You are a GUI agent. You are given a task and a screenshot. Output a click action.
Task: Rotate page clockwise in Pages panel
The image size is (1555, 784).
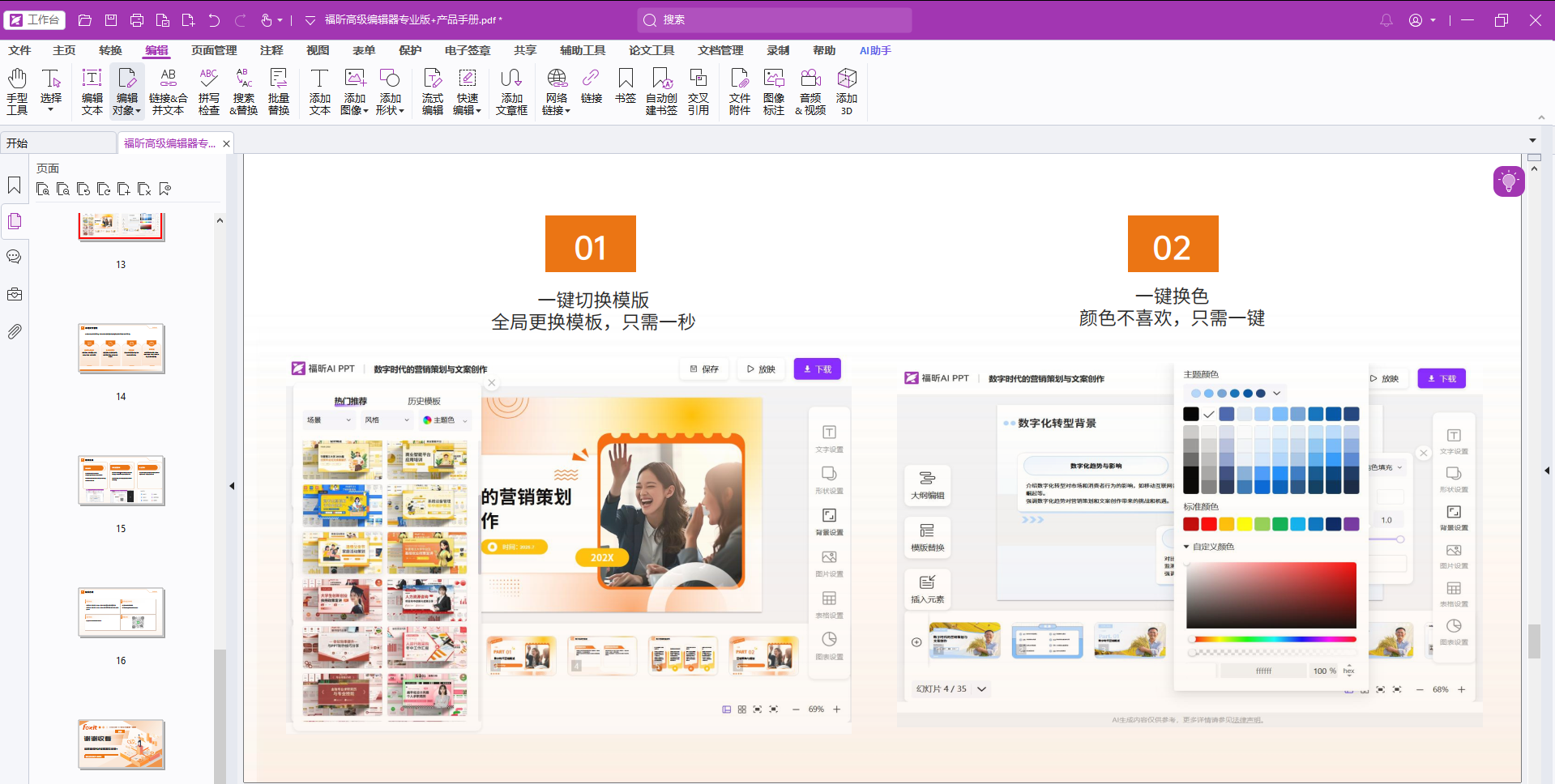click(x=104, y=190)
